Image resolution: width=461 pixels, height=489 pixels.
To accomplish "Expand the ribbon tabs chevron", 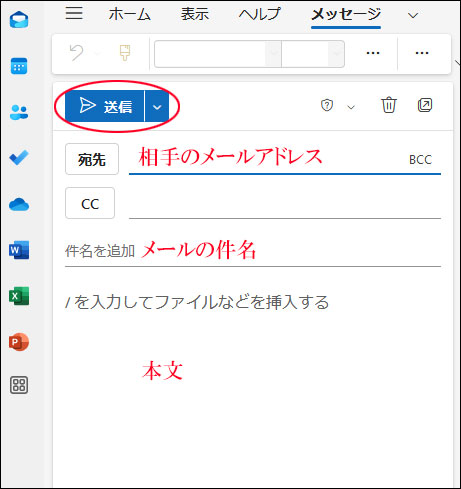I will pos(413,15).
